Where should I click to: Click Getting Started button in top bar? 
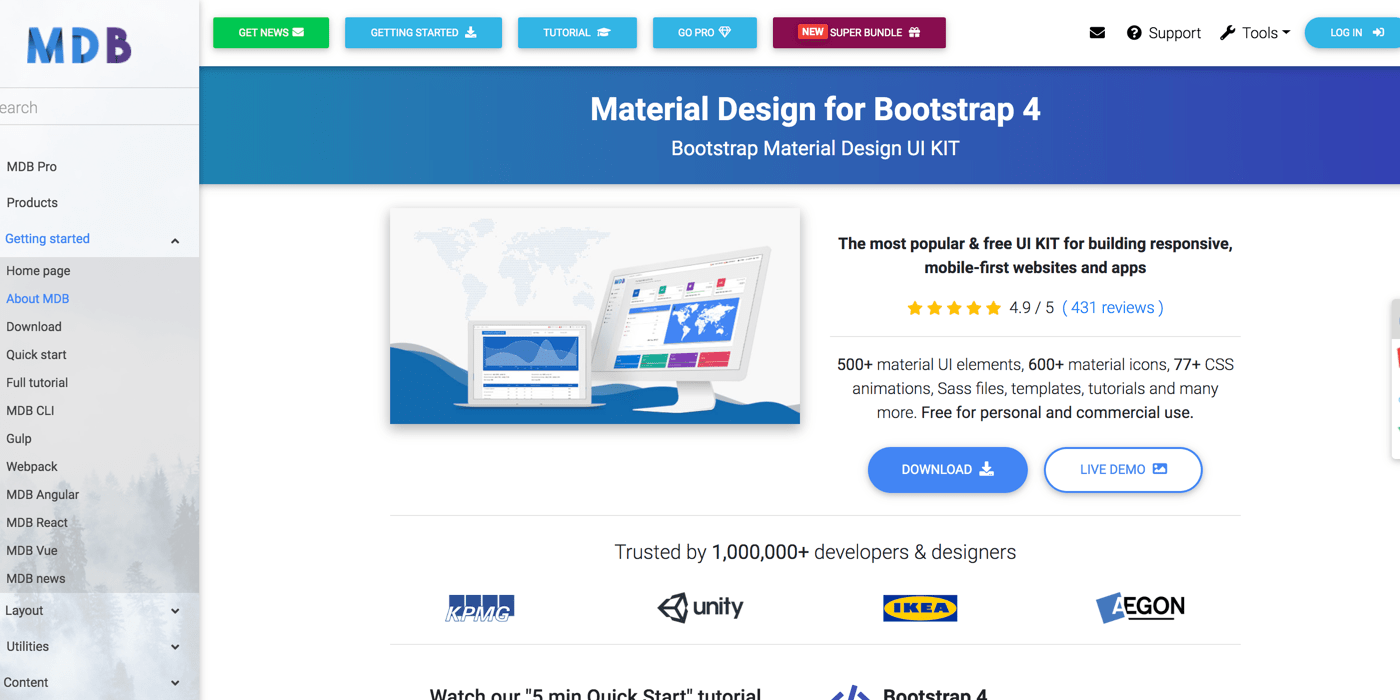423,33
